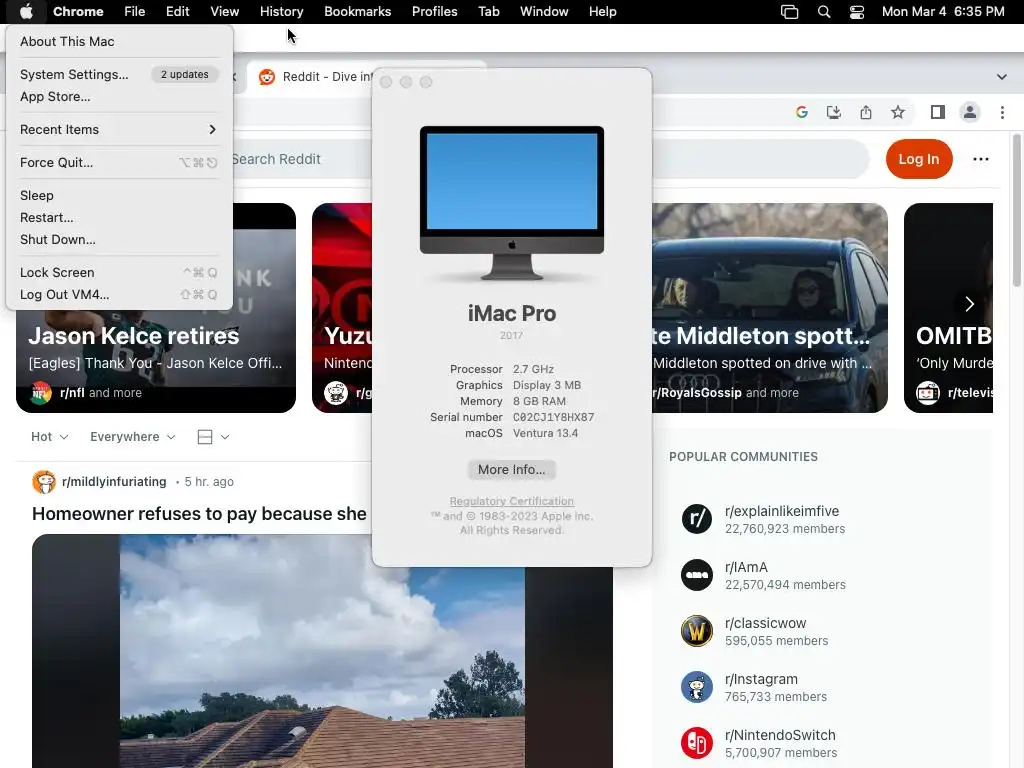Bookmark this tab with the star icon
The height and width of the screenshot is (768, 1024).
pos(898,112)
